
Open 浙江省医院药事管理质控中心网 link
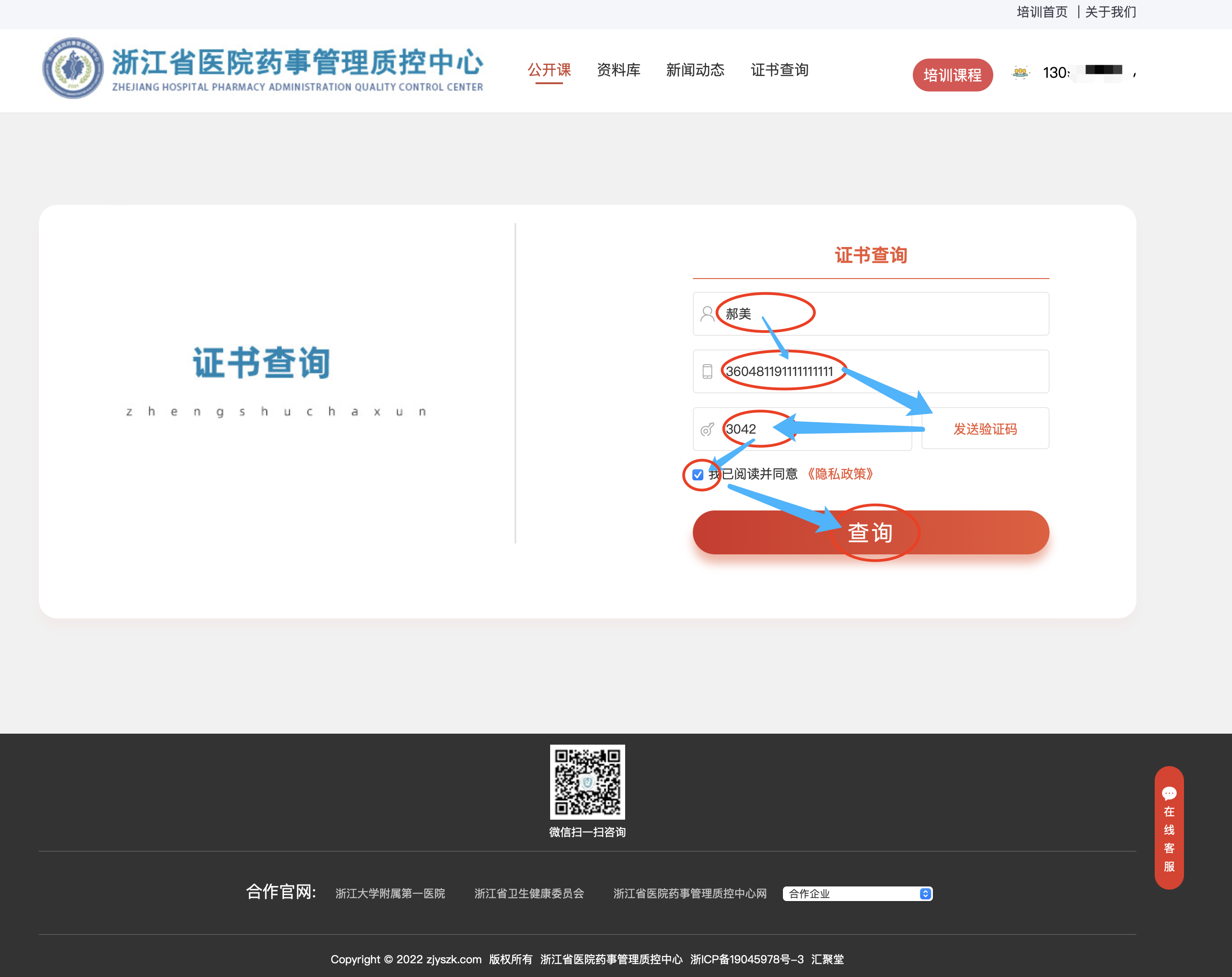click(690, 894)
